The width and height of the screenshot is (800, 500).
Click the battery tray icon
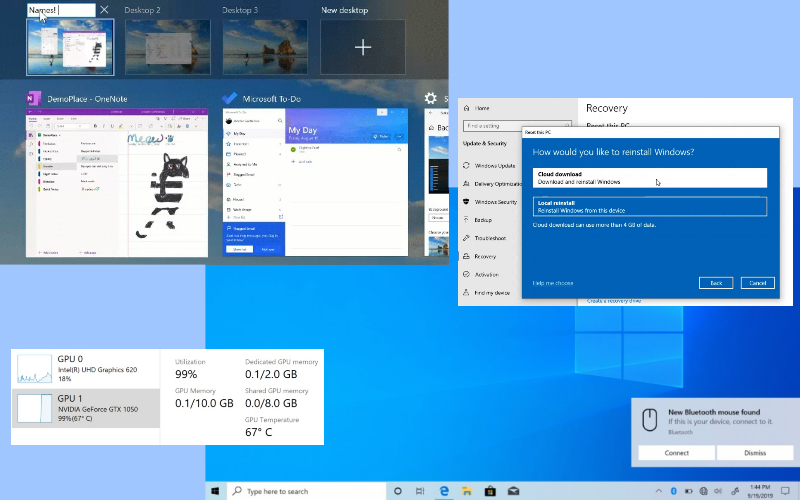pos(688,491)
